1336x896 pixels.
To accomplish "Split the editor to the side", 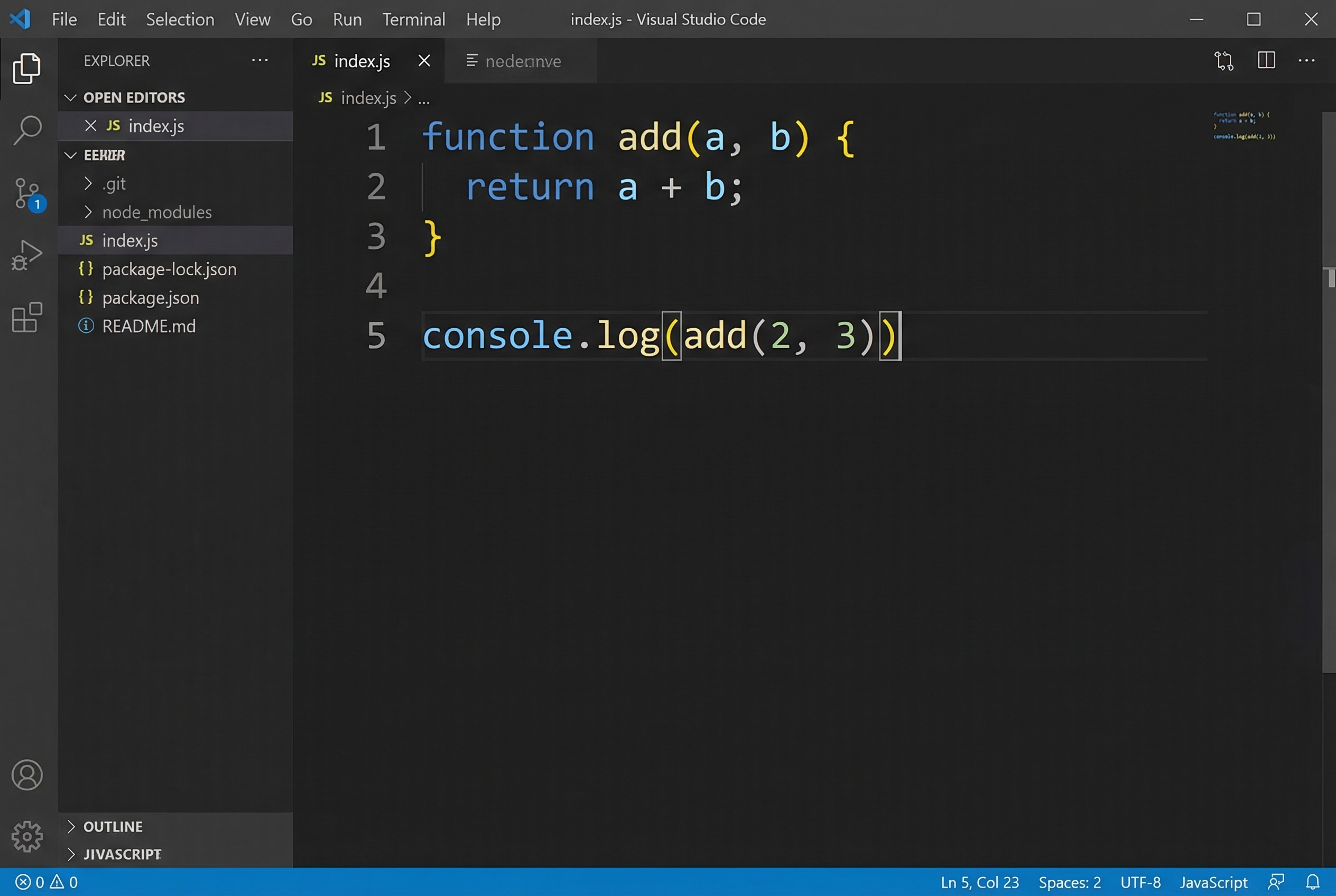I will click(x=1266, y=60).
